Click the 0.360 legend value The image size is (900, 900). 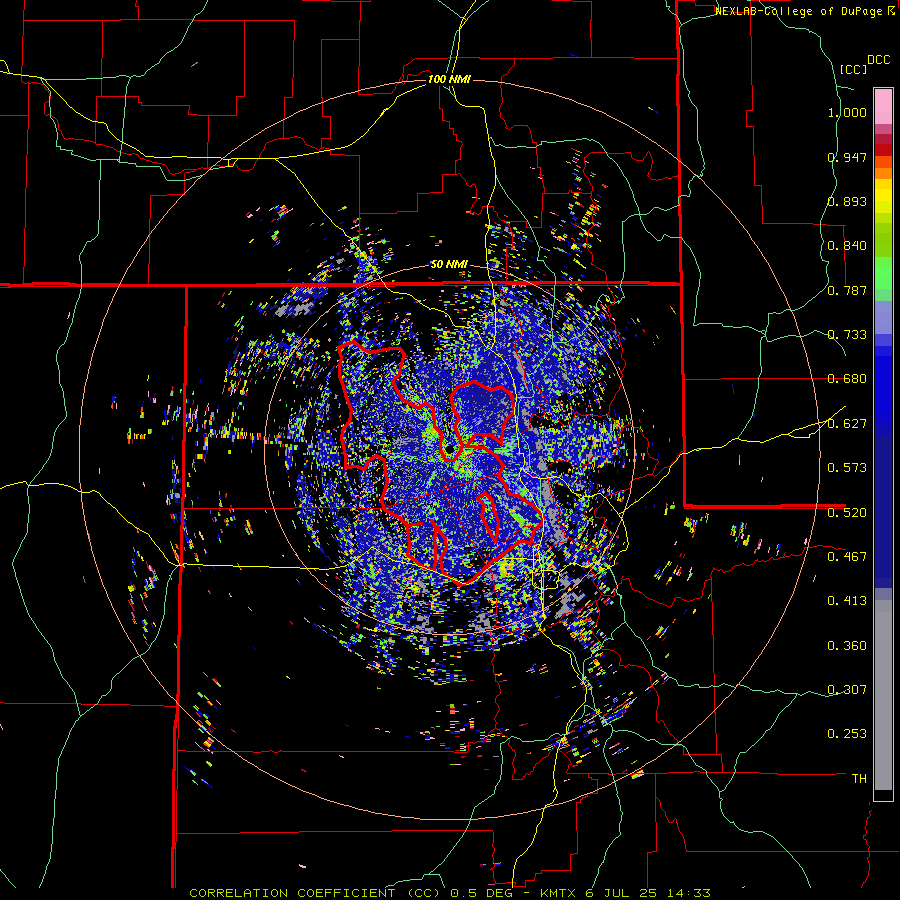pyautogui.click(x=847, y=646)
